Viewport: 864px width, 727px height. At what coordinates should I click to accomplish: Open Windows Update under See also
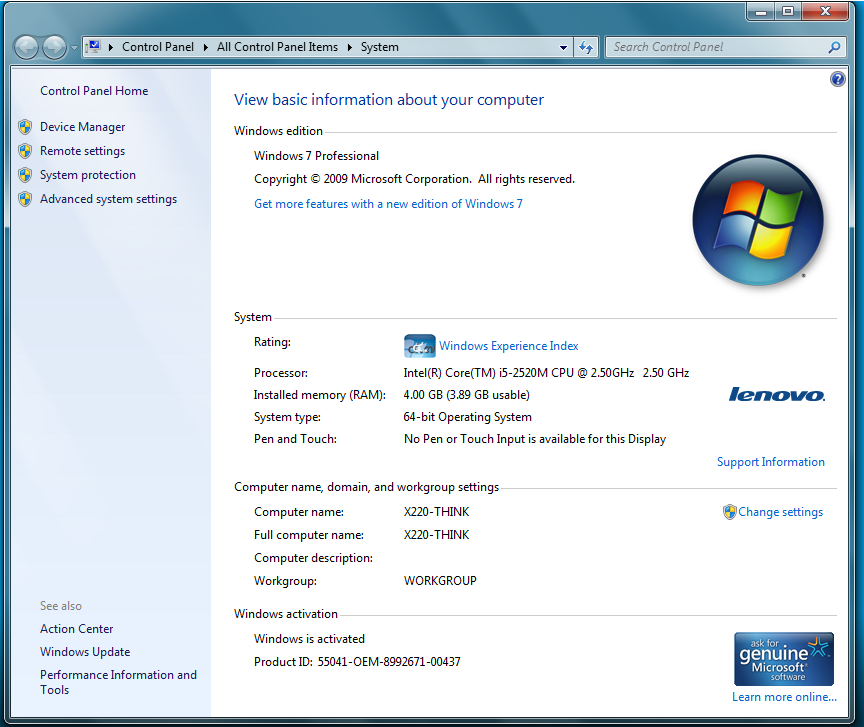click(85, 652)
